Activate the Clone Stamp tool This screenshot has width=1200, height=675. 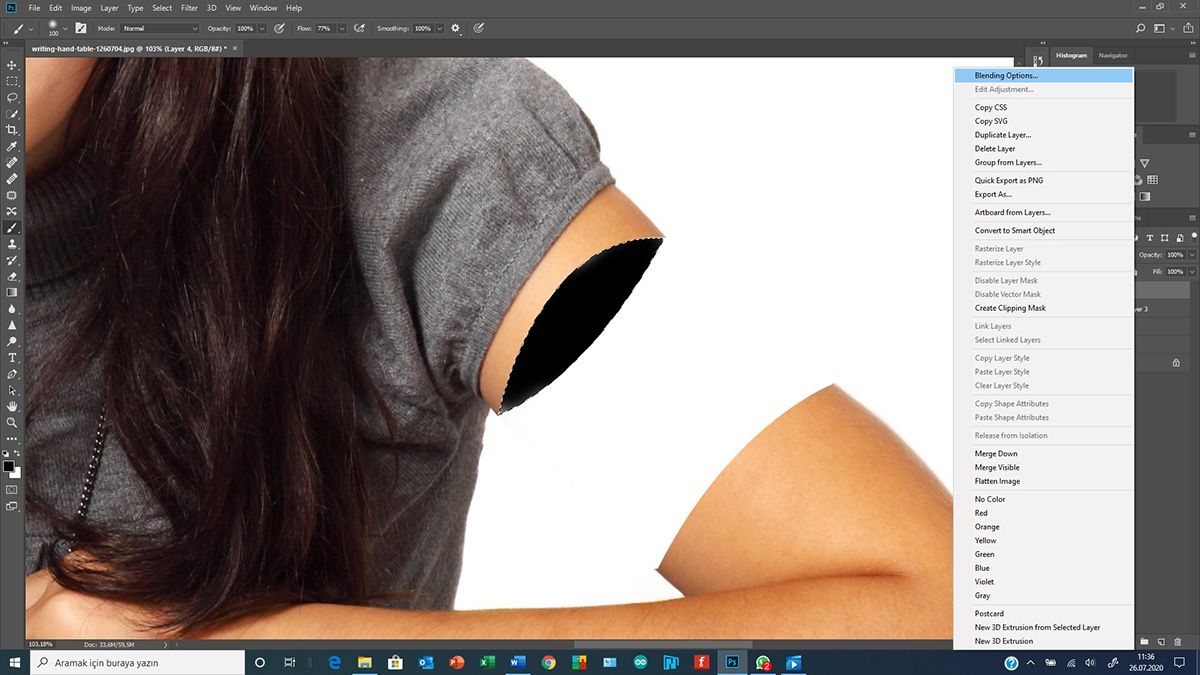12,244
